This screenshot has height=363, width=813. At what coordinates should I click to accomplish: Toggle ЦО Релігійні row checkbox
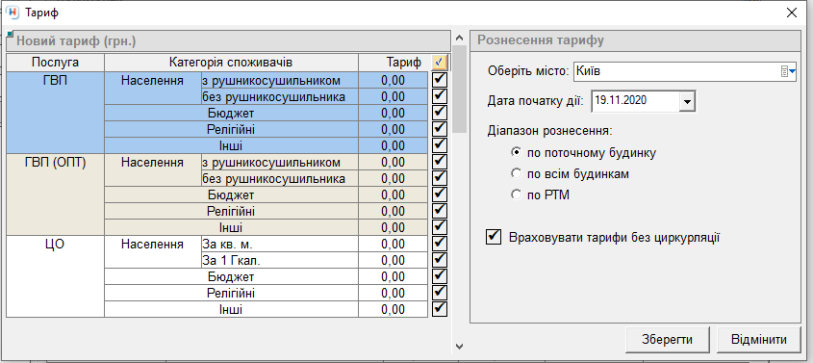click(x=440, y=292)
